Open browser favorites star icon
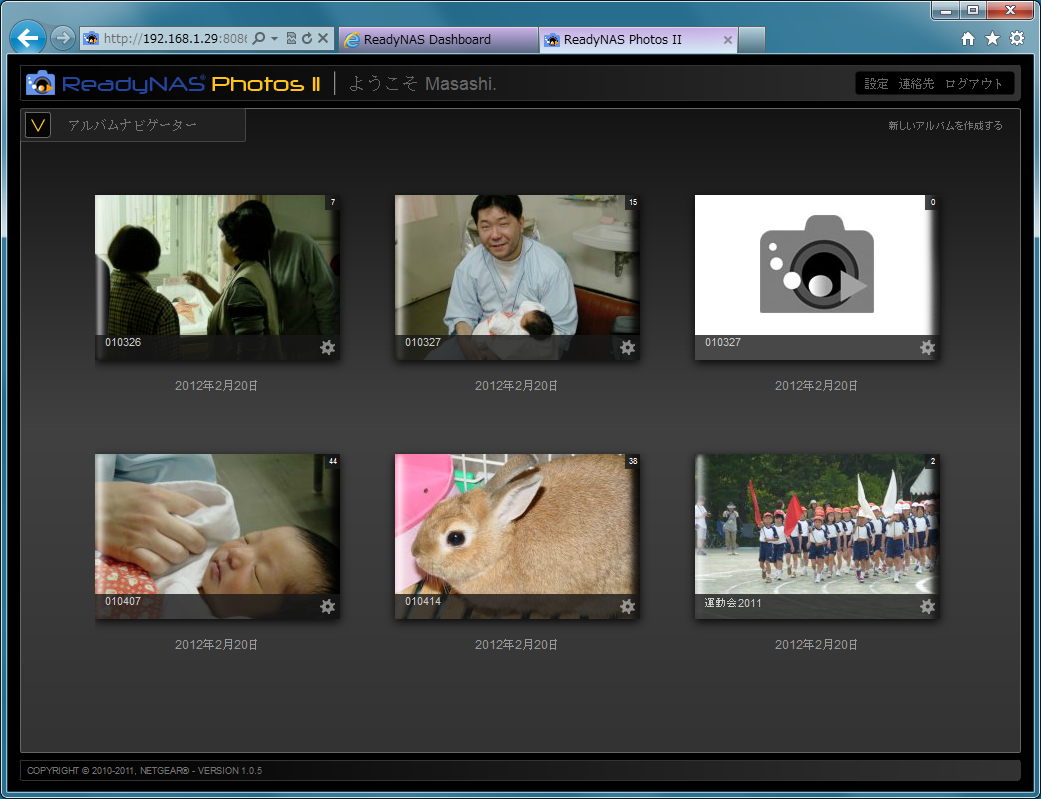The width and height of the screenshot is (1041, 799). (x=992, y=39)
